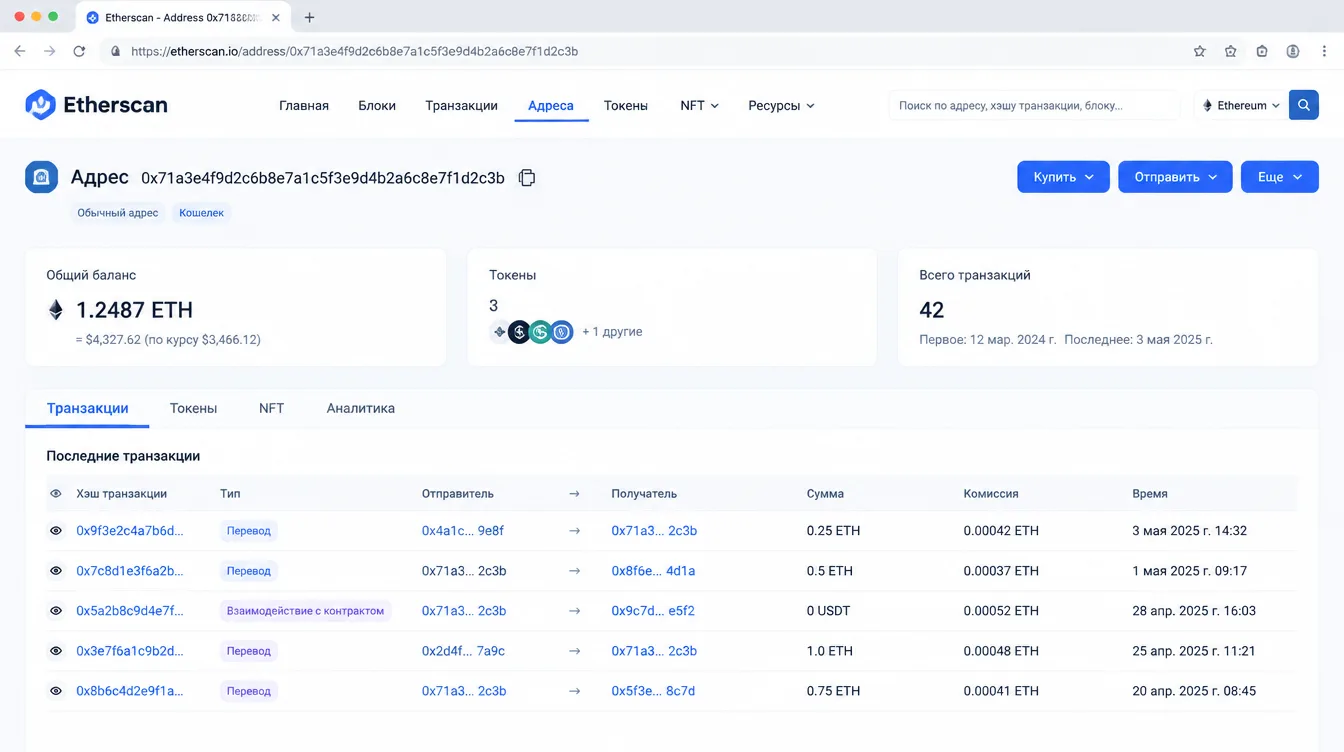The width and height of the screenshot is (1344, 752).
Task: Click the Ethereum diamond icon by the balance
Action: (56, 310)
